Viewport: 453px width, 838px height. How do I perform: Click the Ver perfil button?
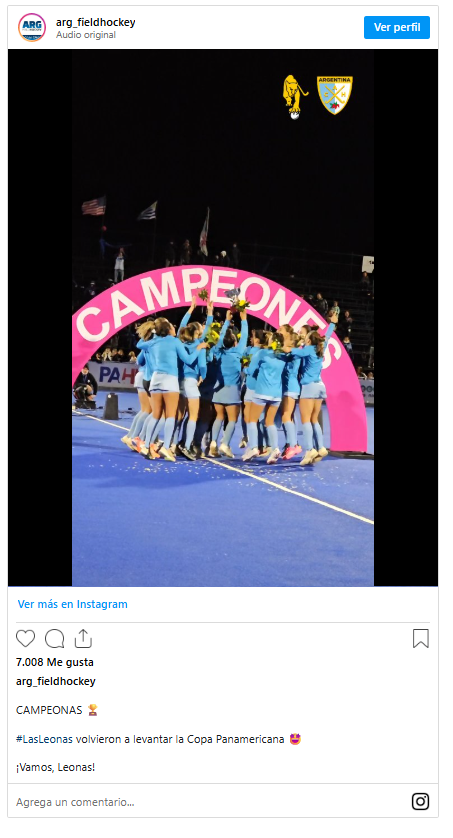[397, 27]
